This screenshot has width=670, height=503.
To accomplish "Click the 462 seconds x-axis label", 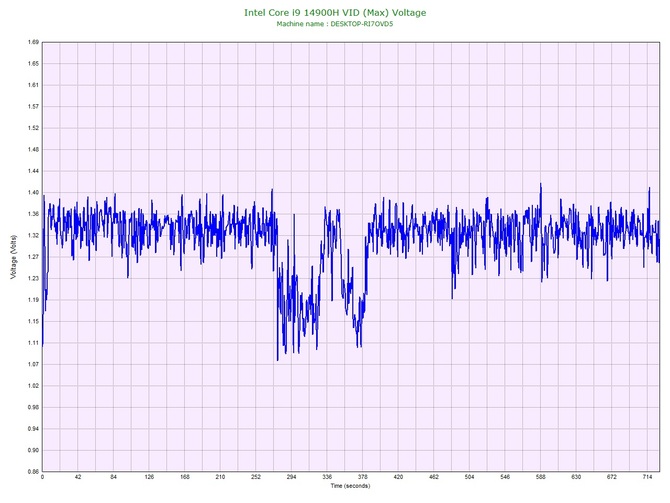I will point(434,477).
